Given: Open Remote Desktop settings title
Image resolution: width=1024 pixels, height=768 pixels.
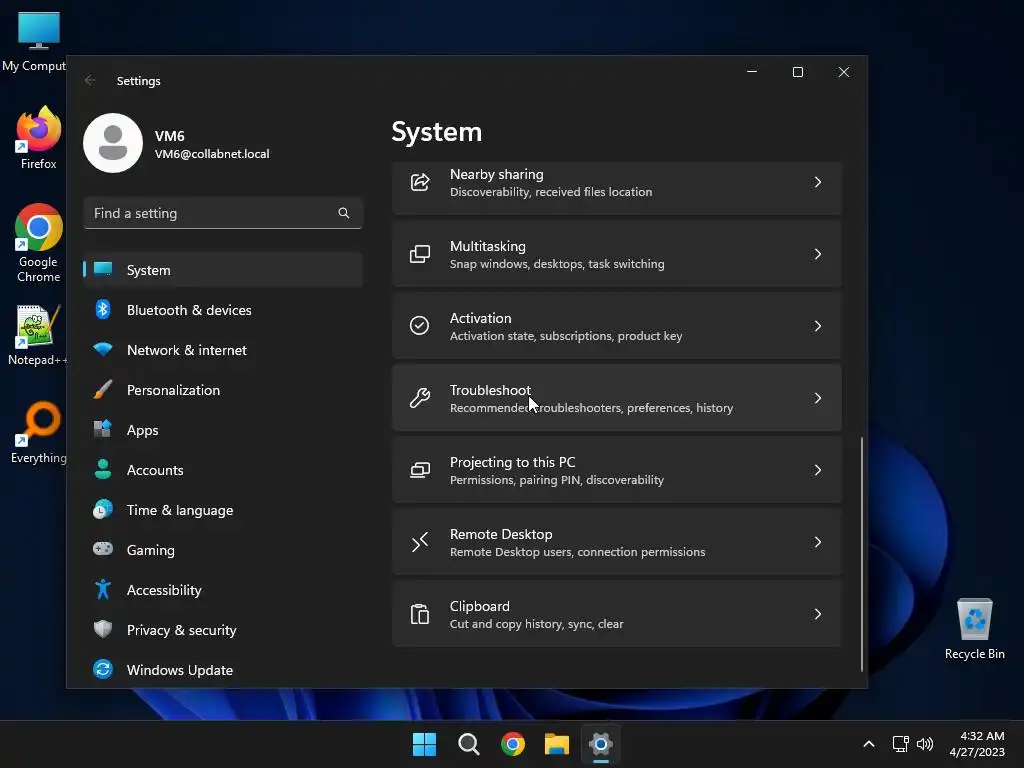Looking at the screenshot, I should point(501,534).
